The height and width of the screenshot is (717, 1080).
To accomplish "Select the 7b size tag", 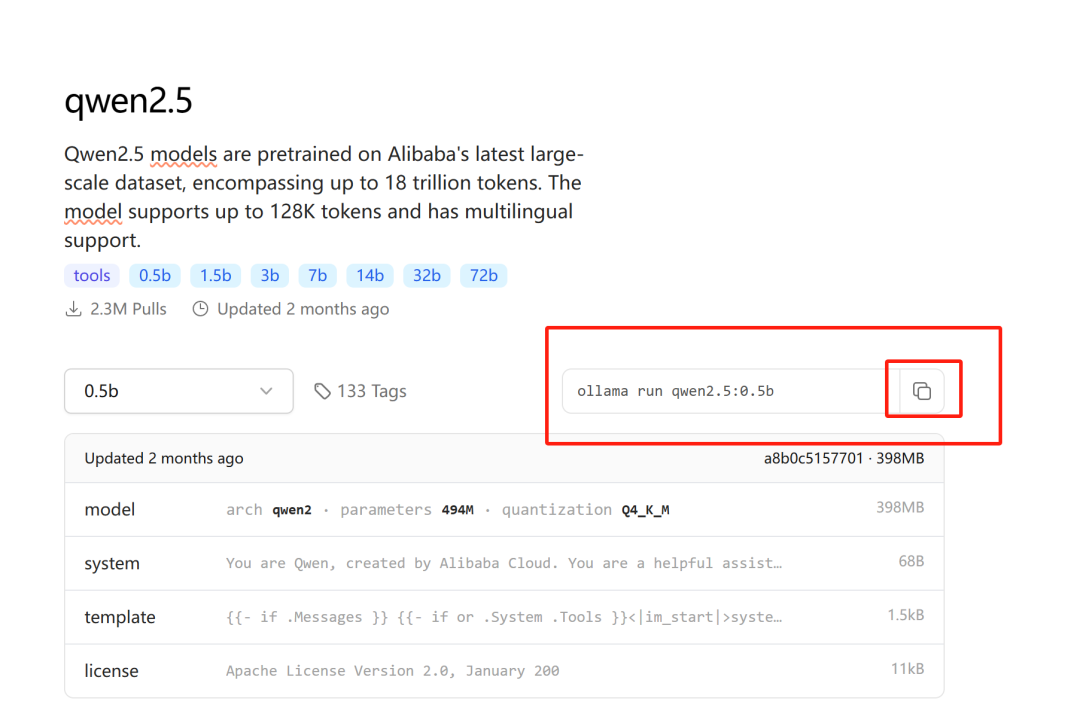I will 318,276.
